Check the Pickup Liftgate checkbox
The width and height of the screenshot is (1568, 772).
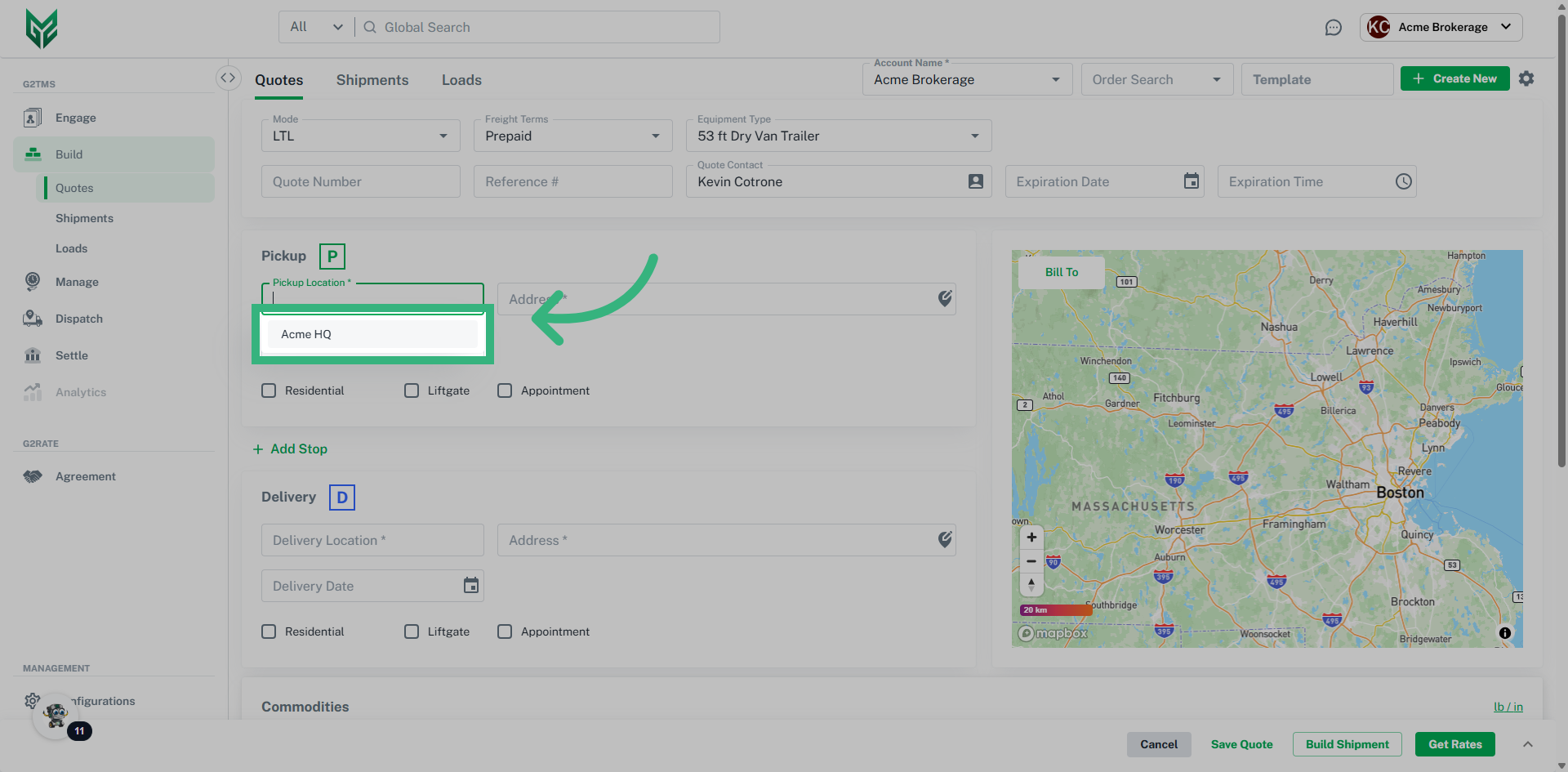[412, 390]
